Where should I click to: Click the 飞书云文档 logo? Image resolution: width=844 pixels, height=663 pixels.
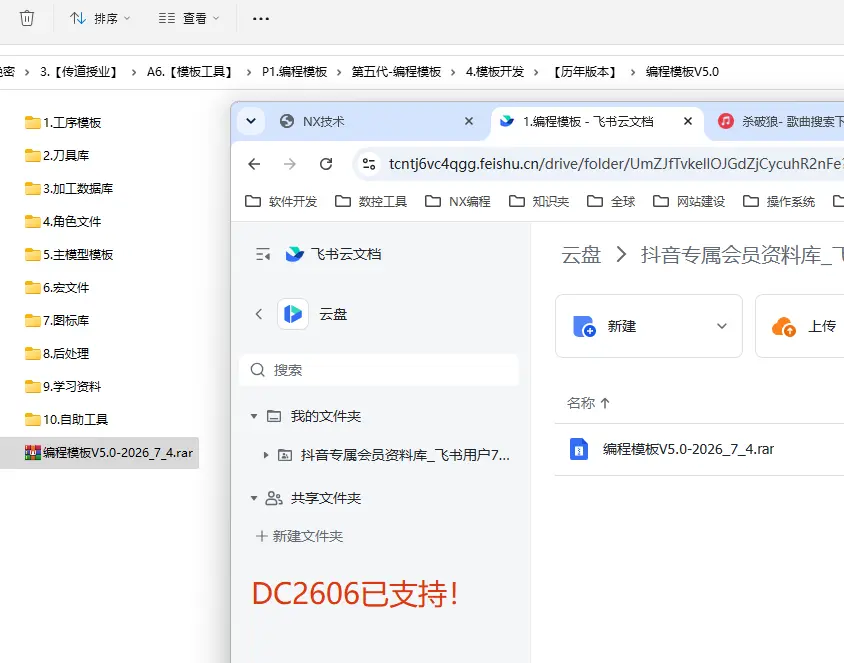[x=333, y=254]
